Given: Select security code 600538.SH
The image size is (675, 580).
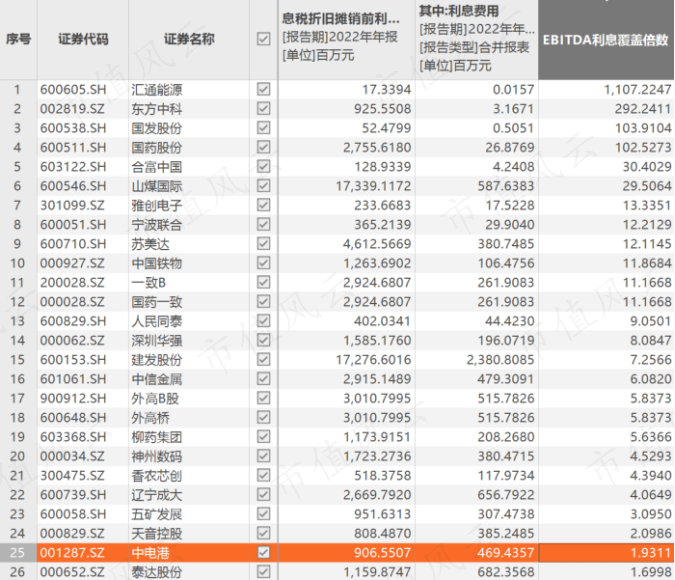Looking at the screenshot, I should pos(73,128).
